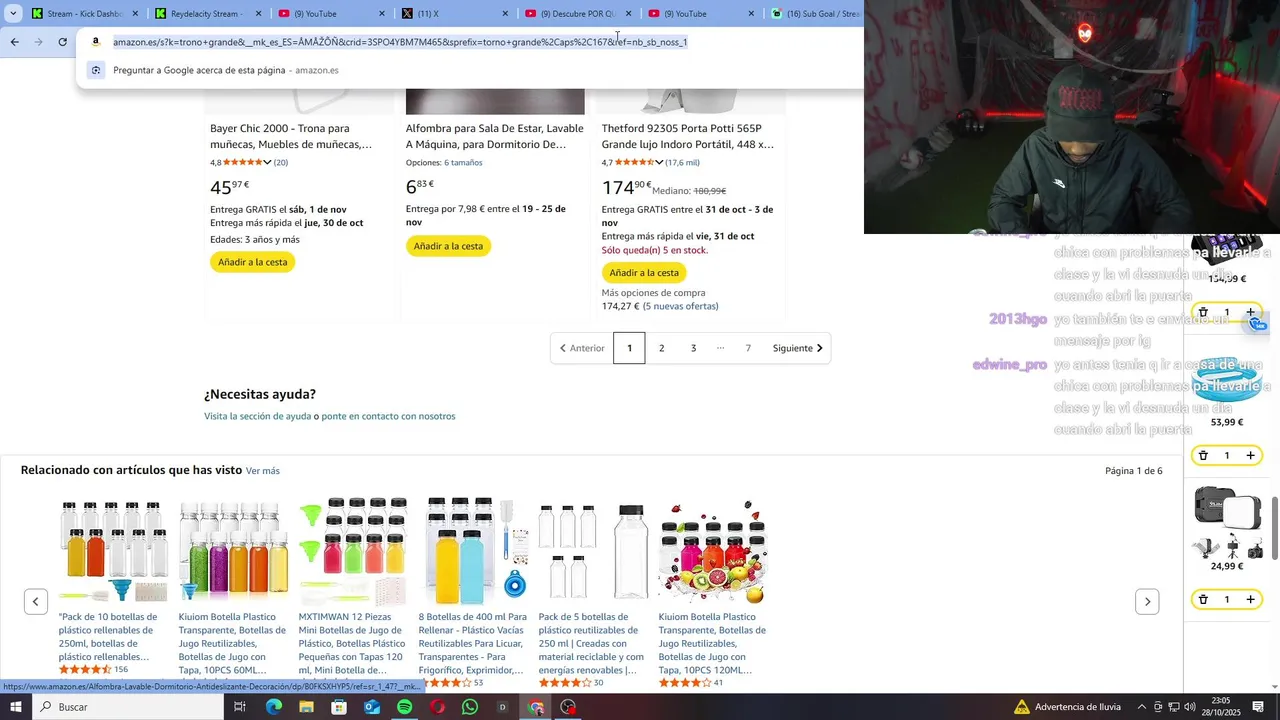Screen dimensions: 1280x720
Task: Close the Stream - Kick Dashboard tab
Action: tap(135, 14)
